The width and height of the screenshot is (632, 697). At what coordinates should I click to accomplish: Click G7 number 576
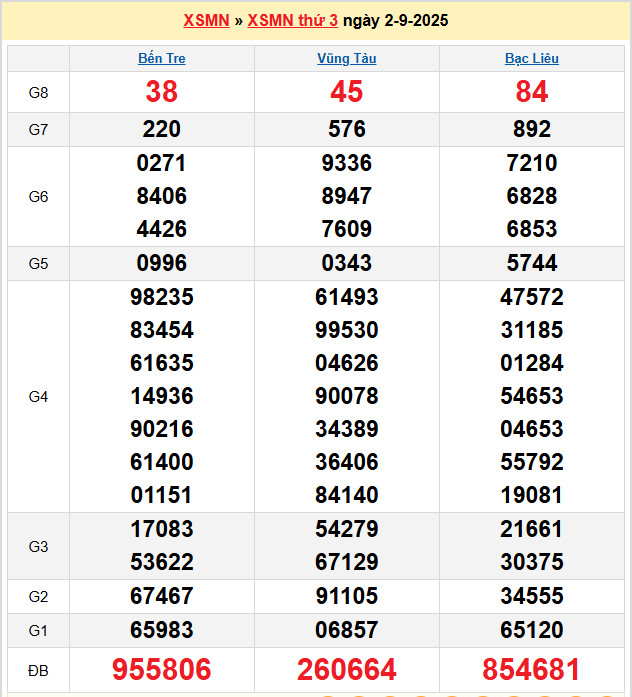347,129
